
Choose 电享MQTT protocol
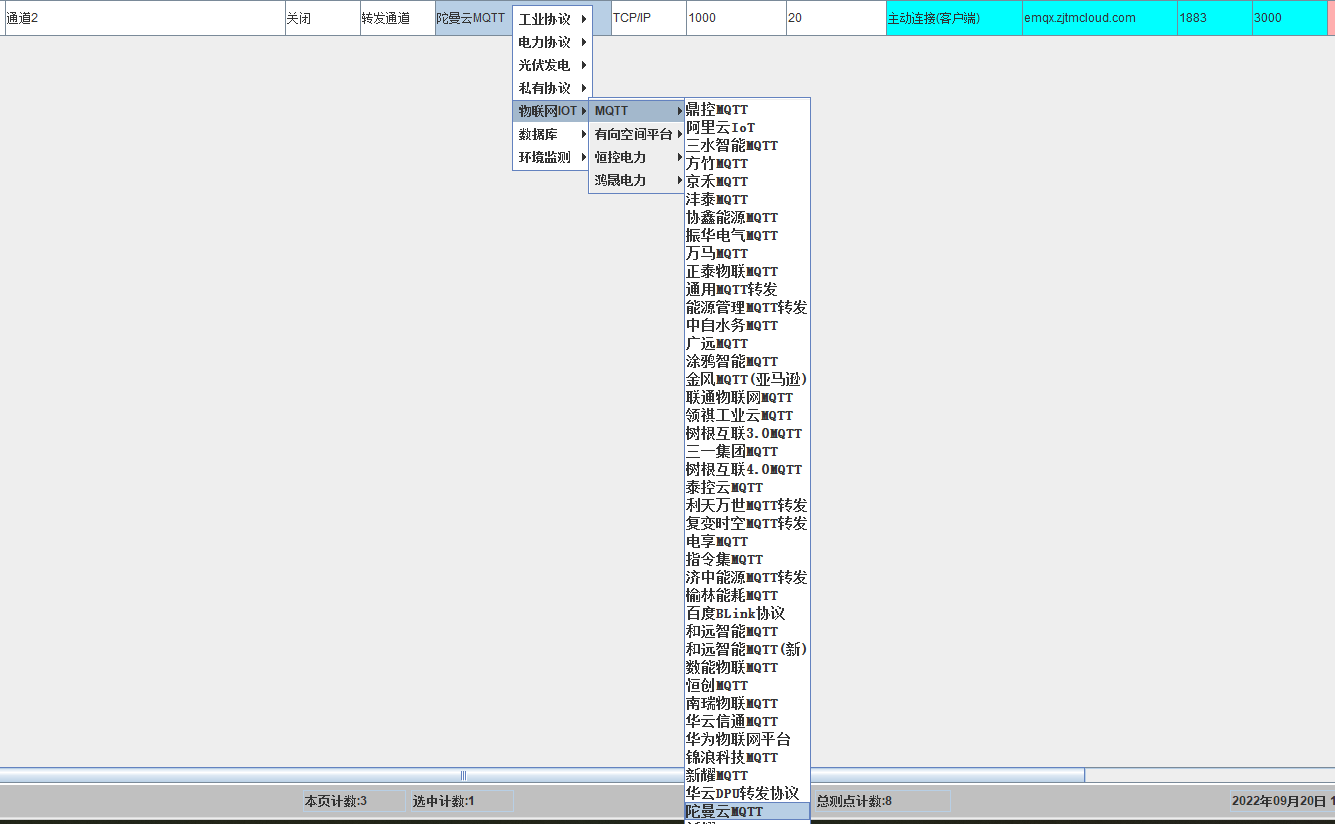[x=747, y=542]
